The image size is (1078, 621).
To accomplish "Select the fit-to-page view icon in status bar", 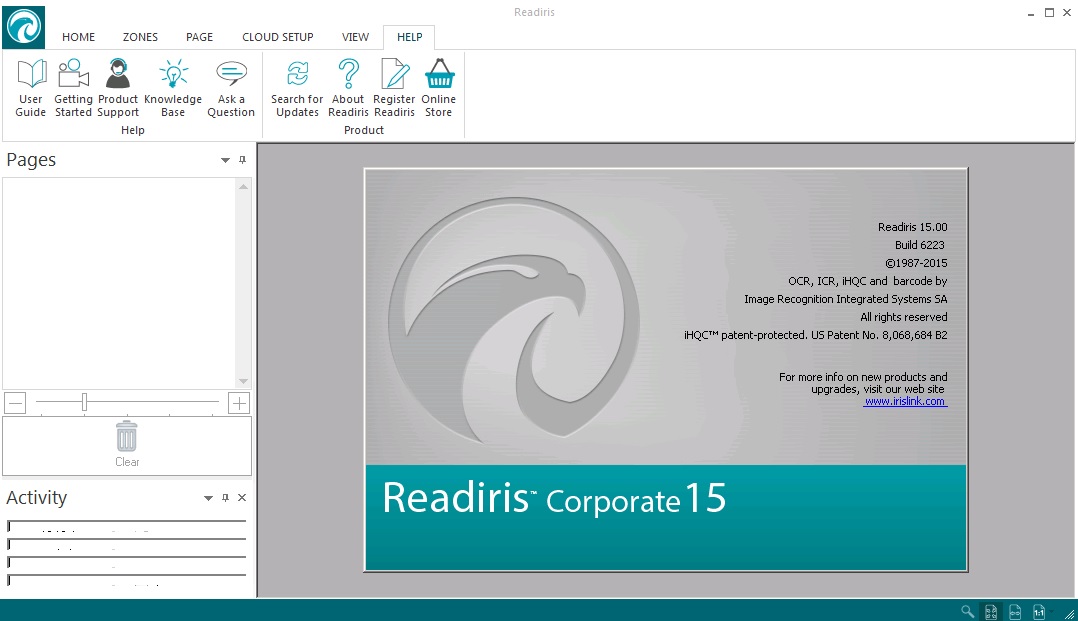I will coord(991,611).
